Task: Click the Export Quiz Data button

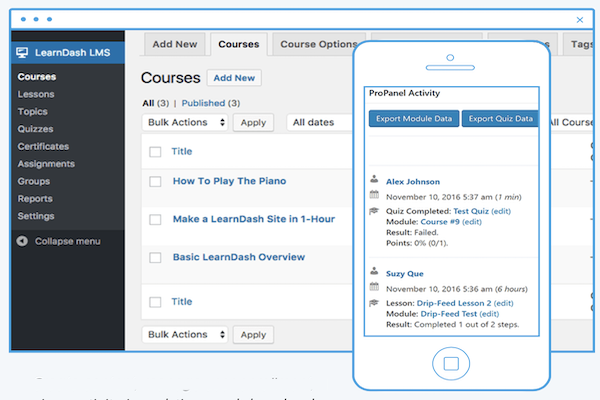Action: [500, 119]
